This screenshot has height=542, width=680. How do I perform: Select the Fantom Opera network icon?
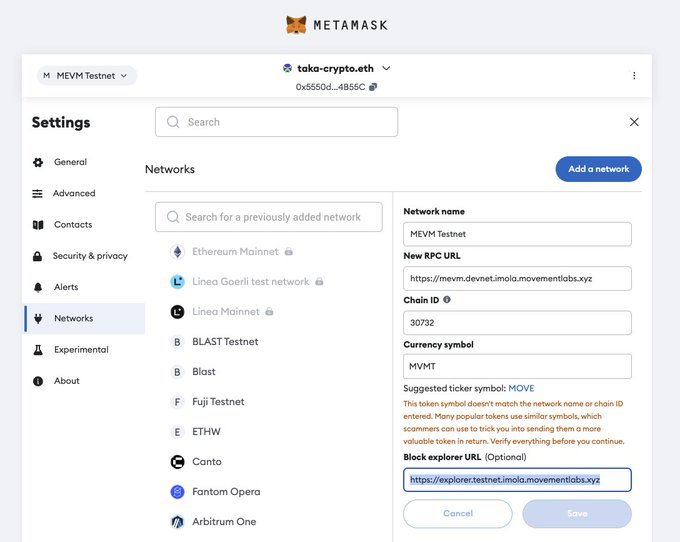pyautogui.click(x=177, y=492)
